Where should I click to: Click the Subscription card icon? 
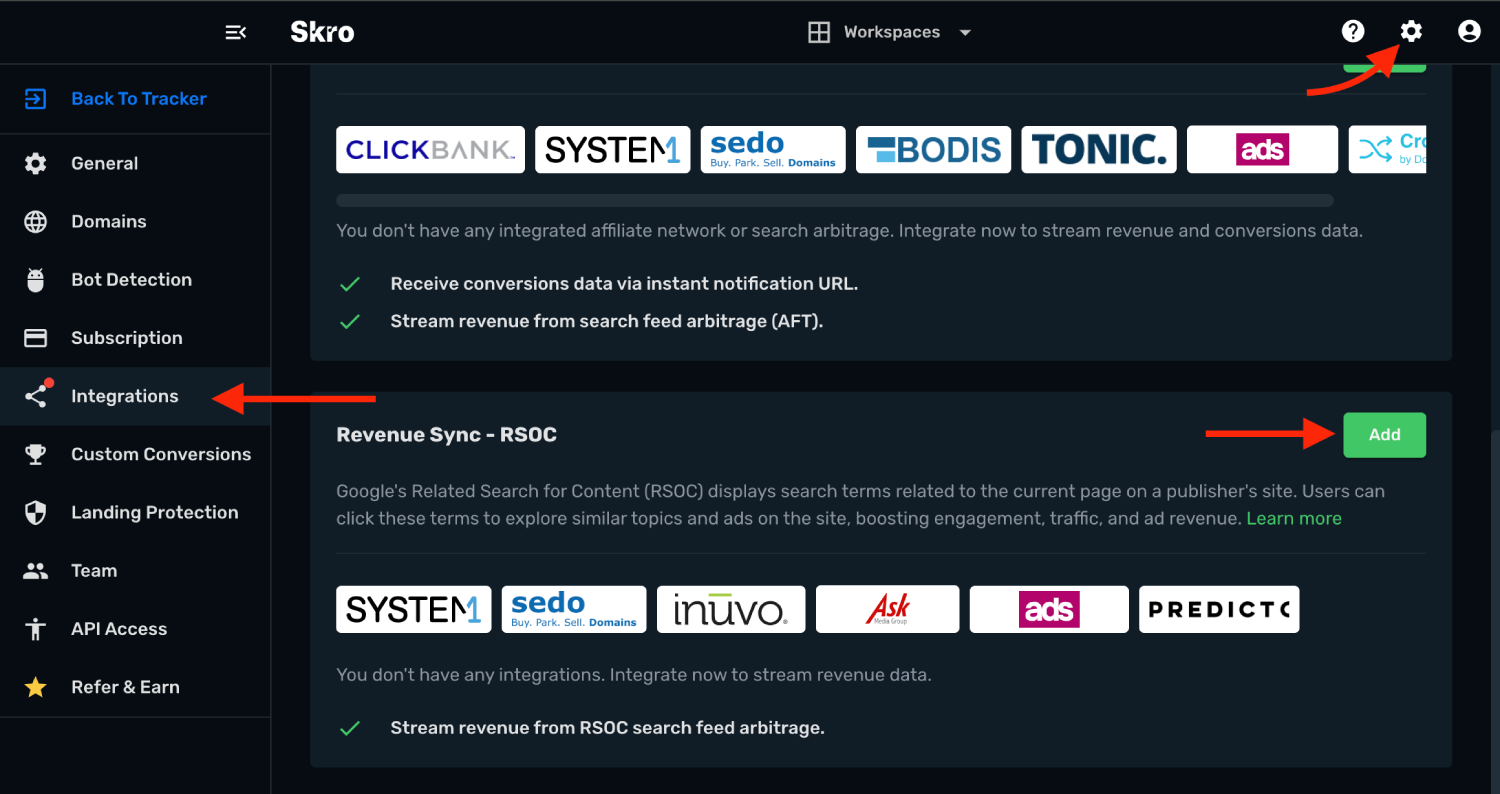tap(36, 338)
